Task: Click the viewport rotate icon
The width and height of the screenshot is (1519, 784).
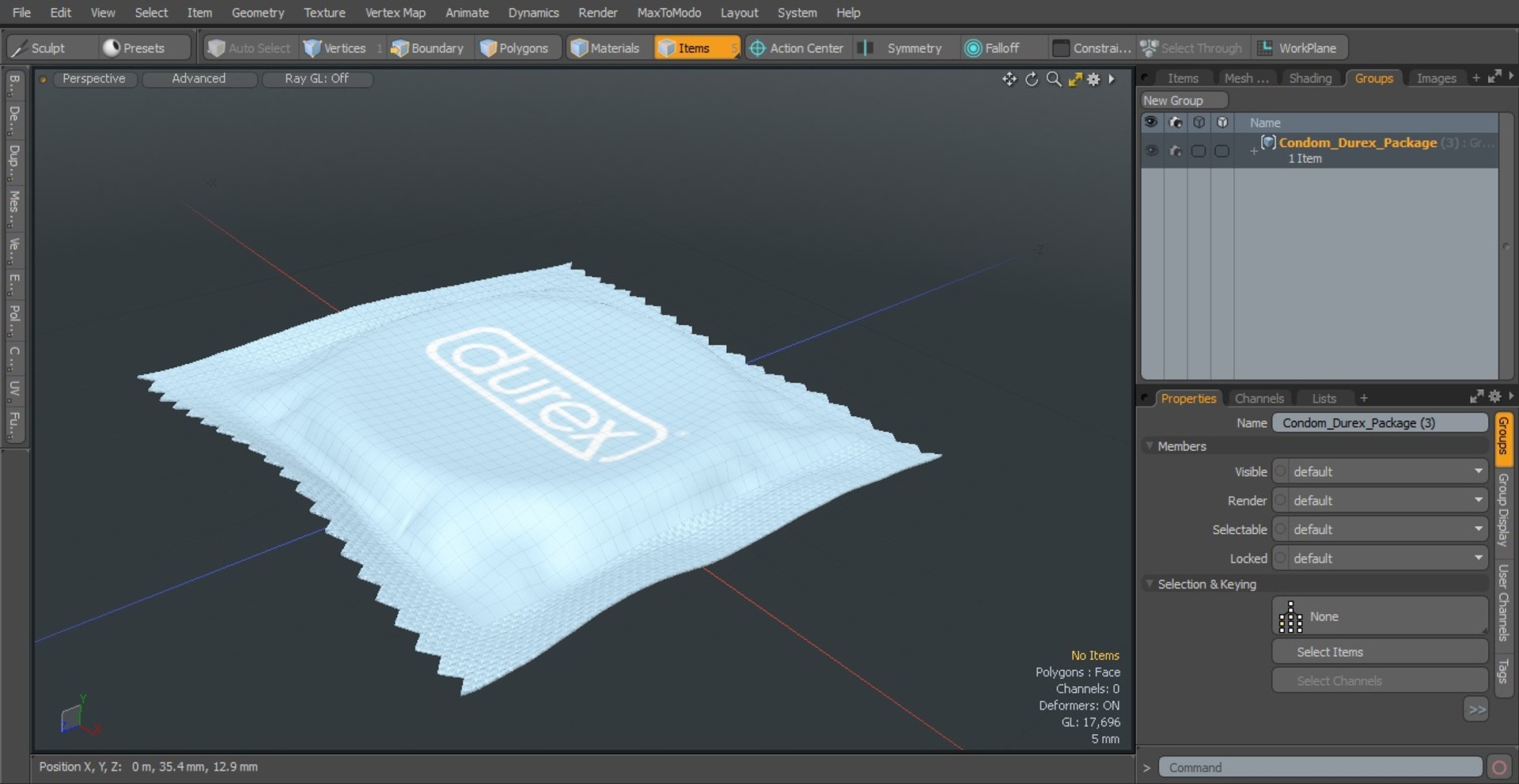Action: pyautogui.click(x=1032, y=79)
